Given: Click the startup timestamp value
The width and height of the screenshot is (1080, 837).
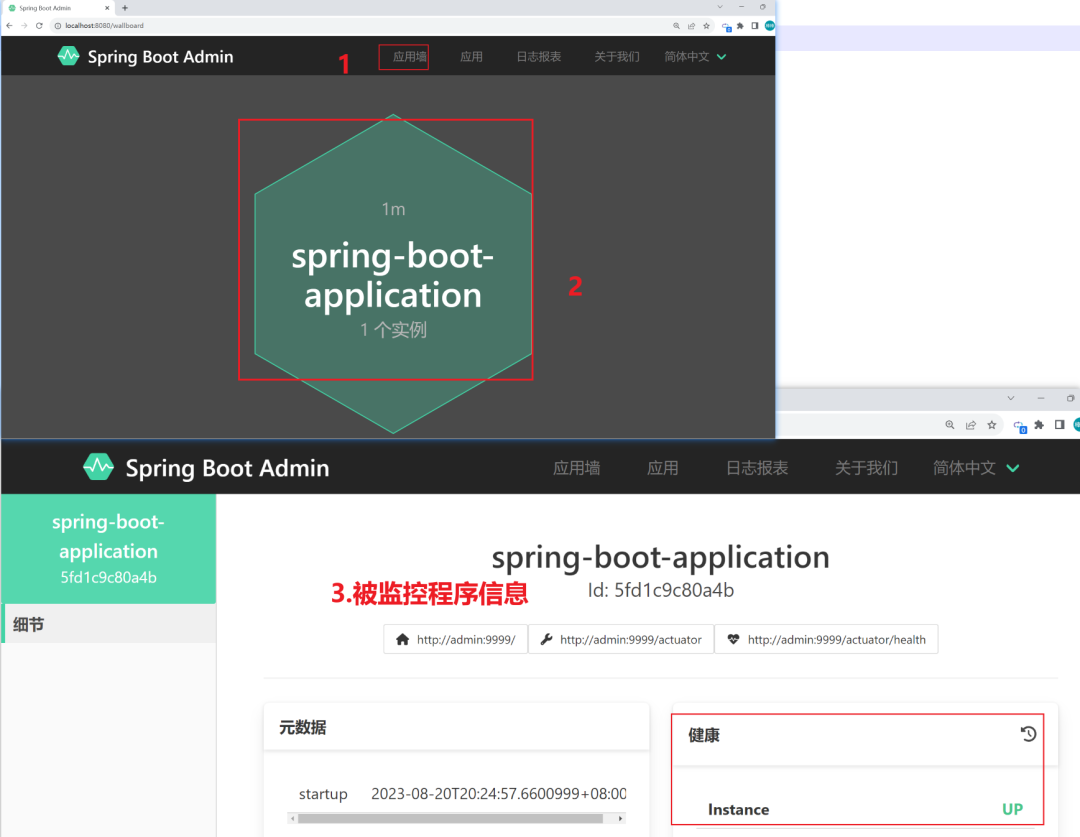Looking at the screenshot, I should [499, 794].
